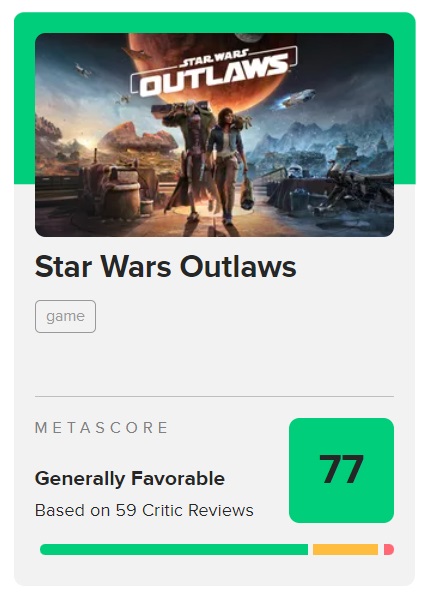Click the green 77 Metascore badge
Screen dimensions: 425x599
click(341, 470)
